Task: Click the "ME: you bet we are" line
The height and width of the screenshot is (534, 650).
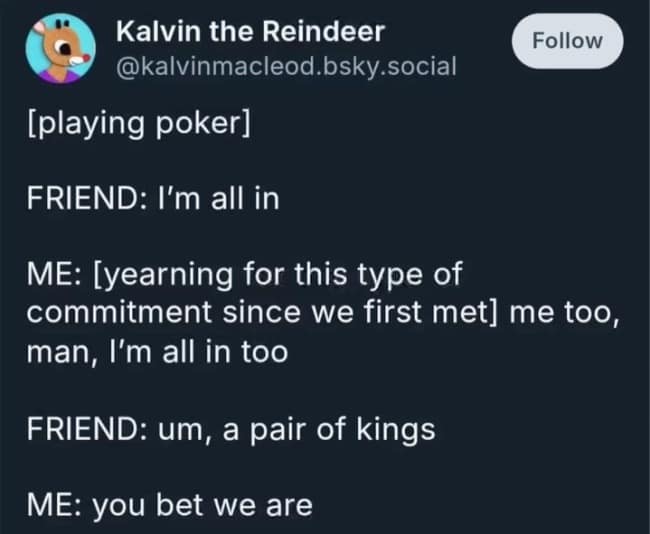Action: tap(166, 504)
